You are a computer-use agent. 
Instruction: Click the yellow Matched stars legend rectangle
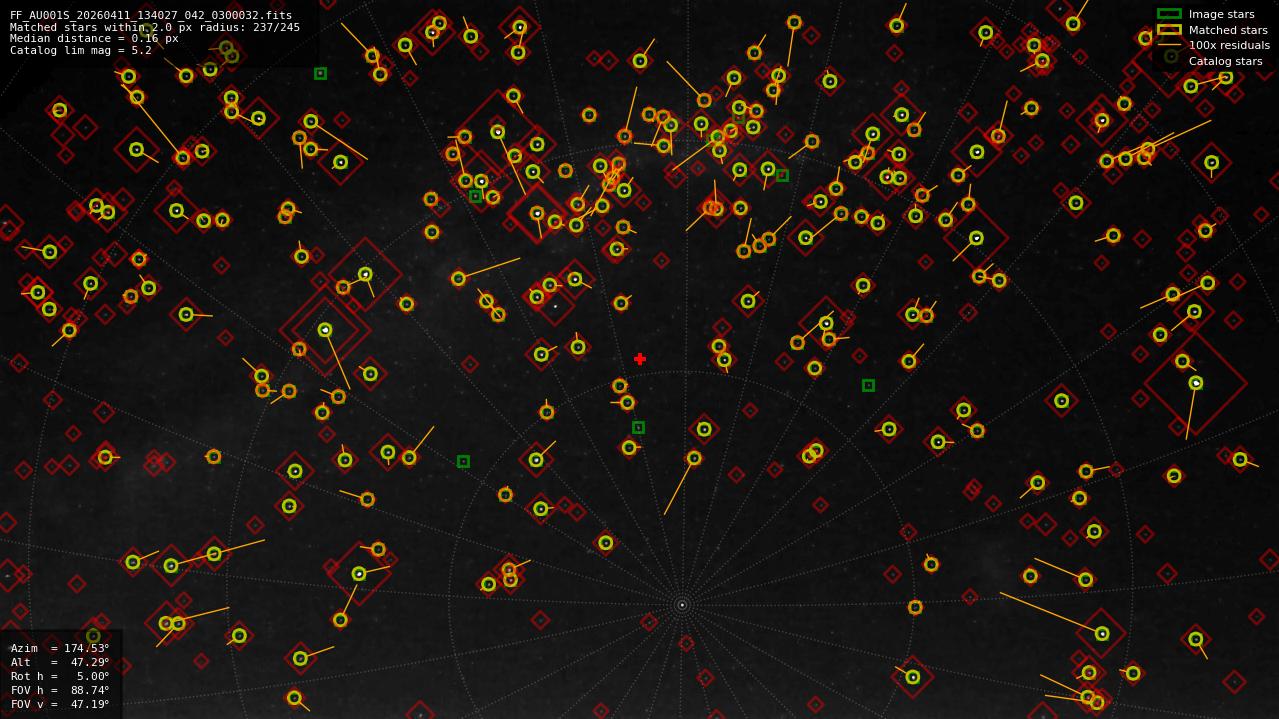(x=1169, y=30)
